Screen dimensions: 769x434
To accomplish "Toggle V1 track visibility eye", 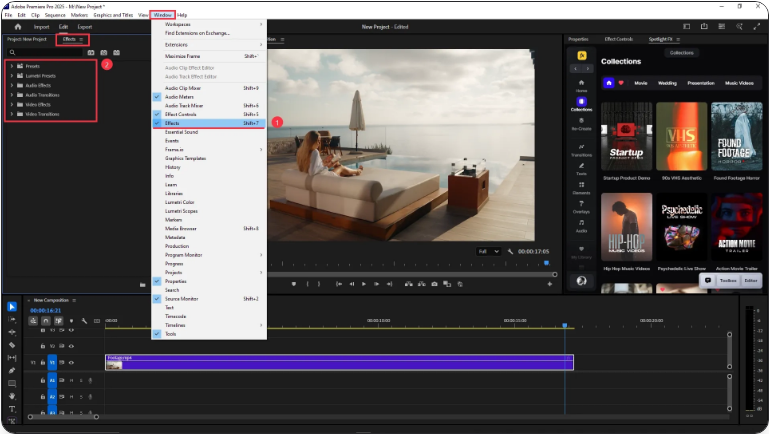I will 71,362.
